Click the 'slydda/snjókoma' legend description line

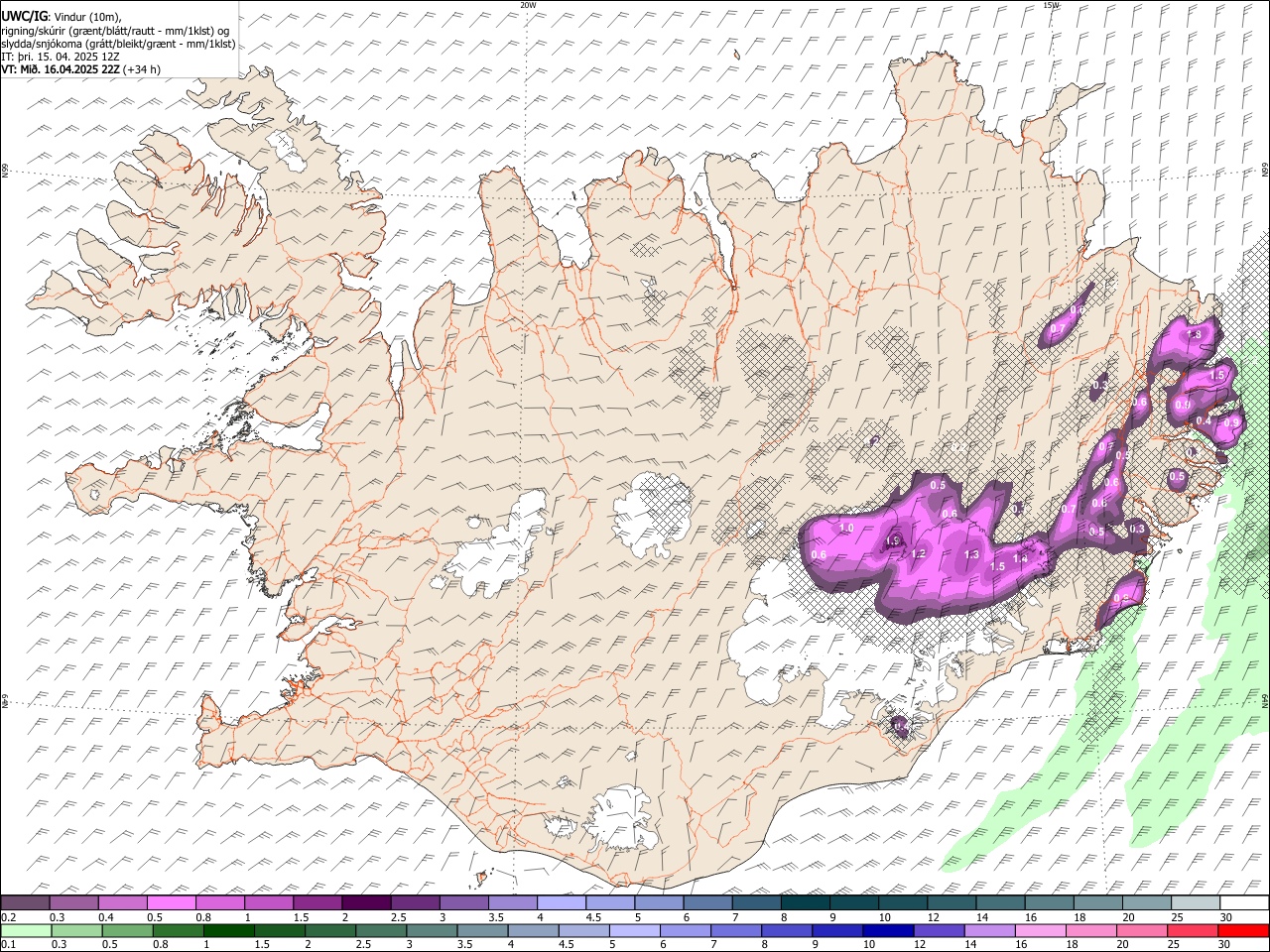pos(119,44)
